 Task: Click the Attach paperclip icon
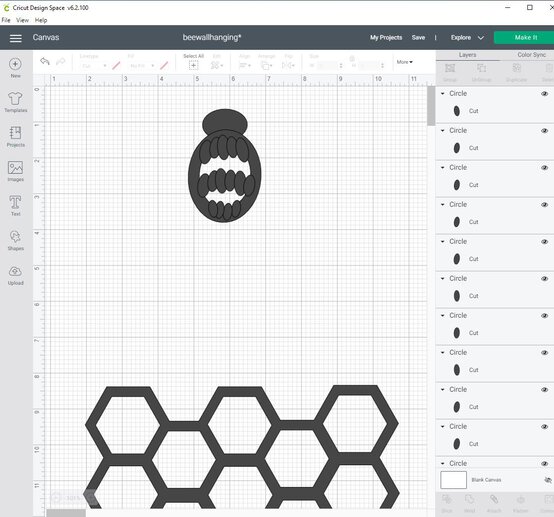pos(494,499)
